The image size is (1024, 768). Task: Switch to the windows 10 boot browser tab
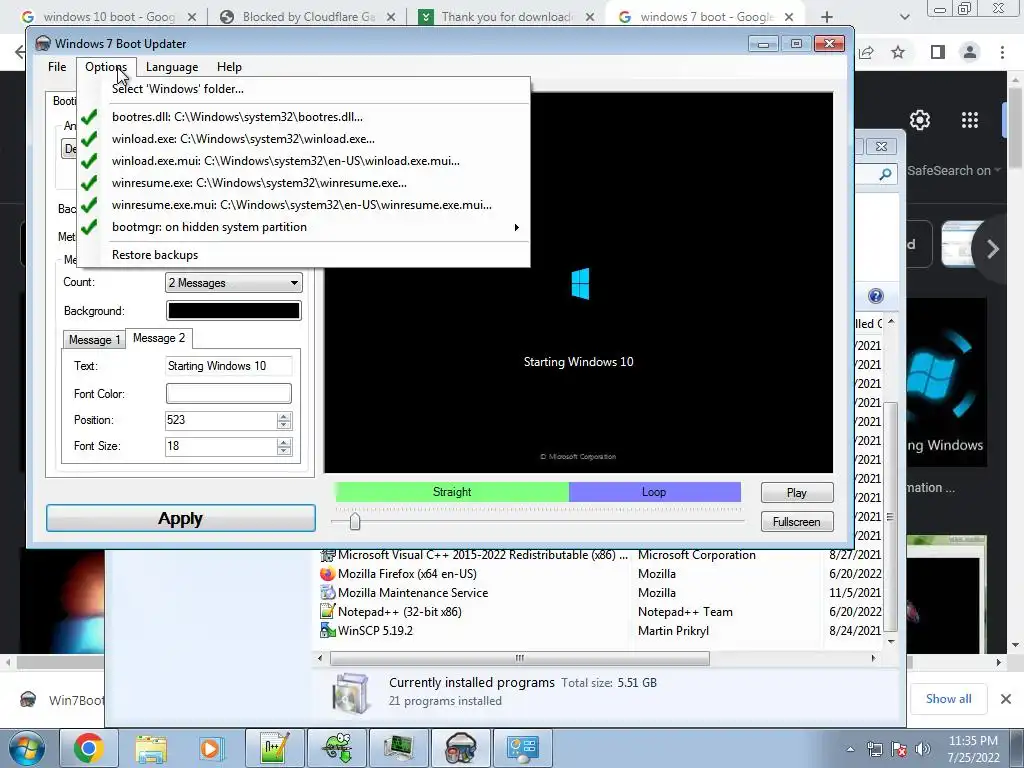pos(109,17)
